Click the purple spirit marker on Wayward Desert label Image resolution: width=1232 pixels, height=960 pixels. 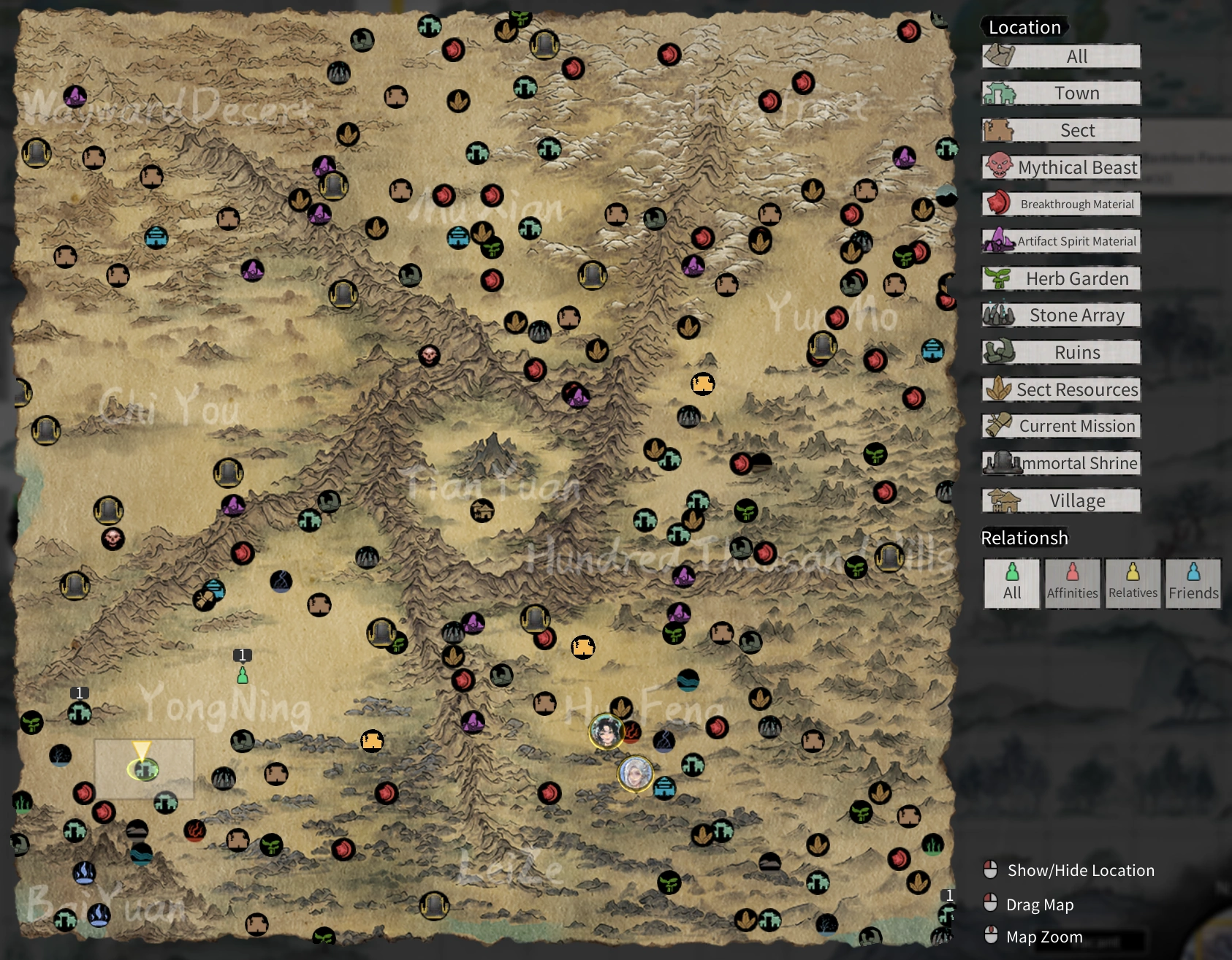[x=75, y=96]
